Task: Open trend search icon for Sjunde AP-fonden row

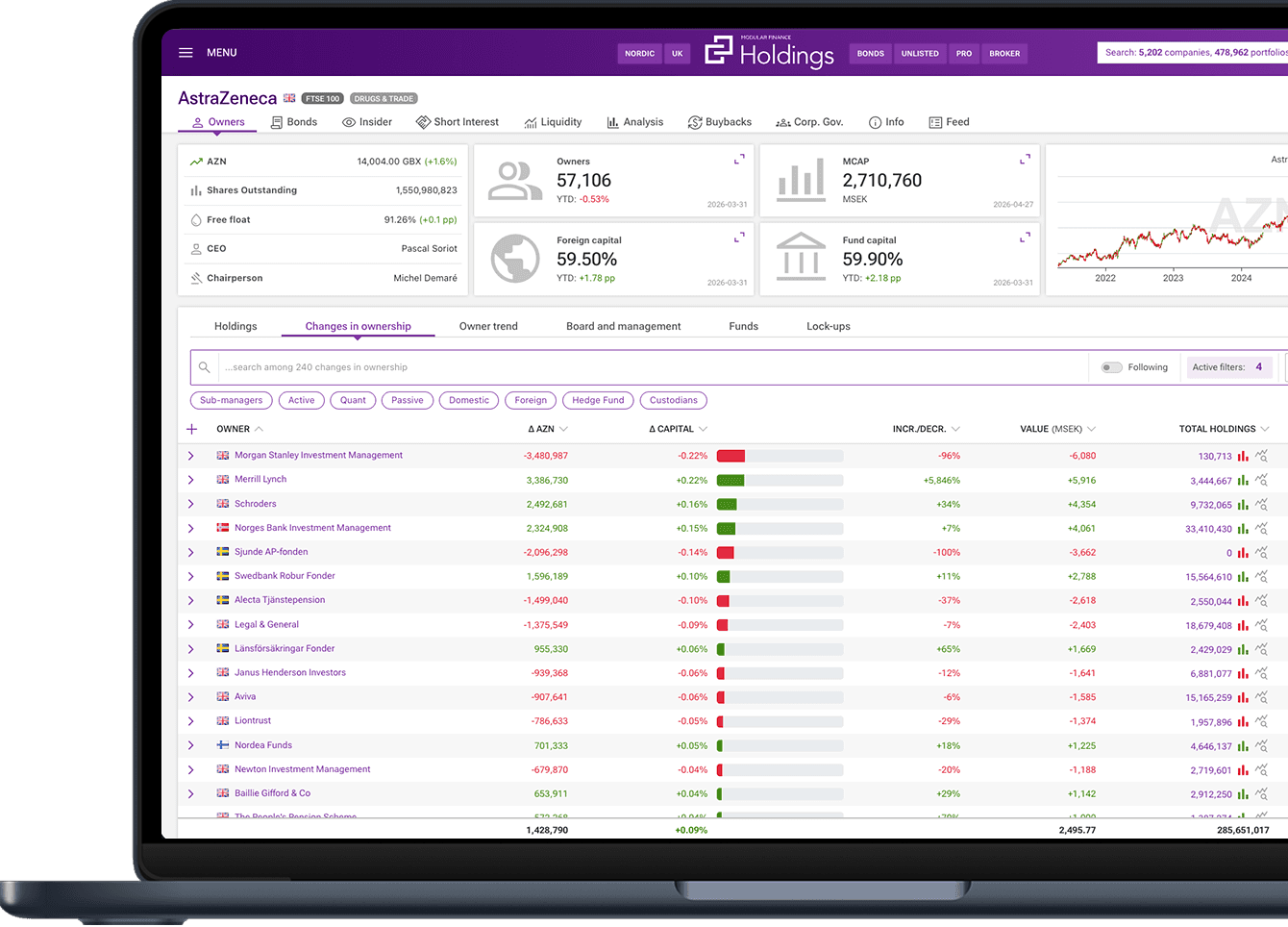Action: click(x=1262, y=552)
